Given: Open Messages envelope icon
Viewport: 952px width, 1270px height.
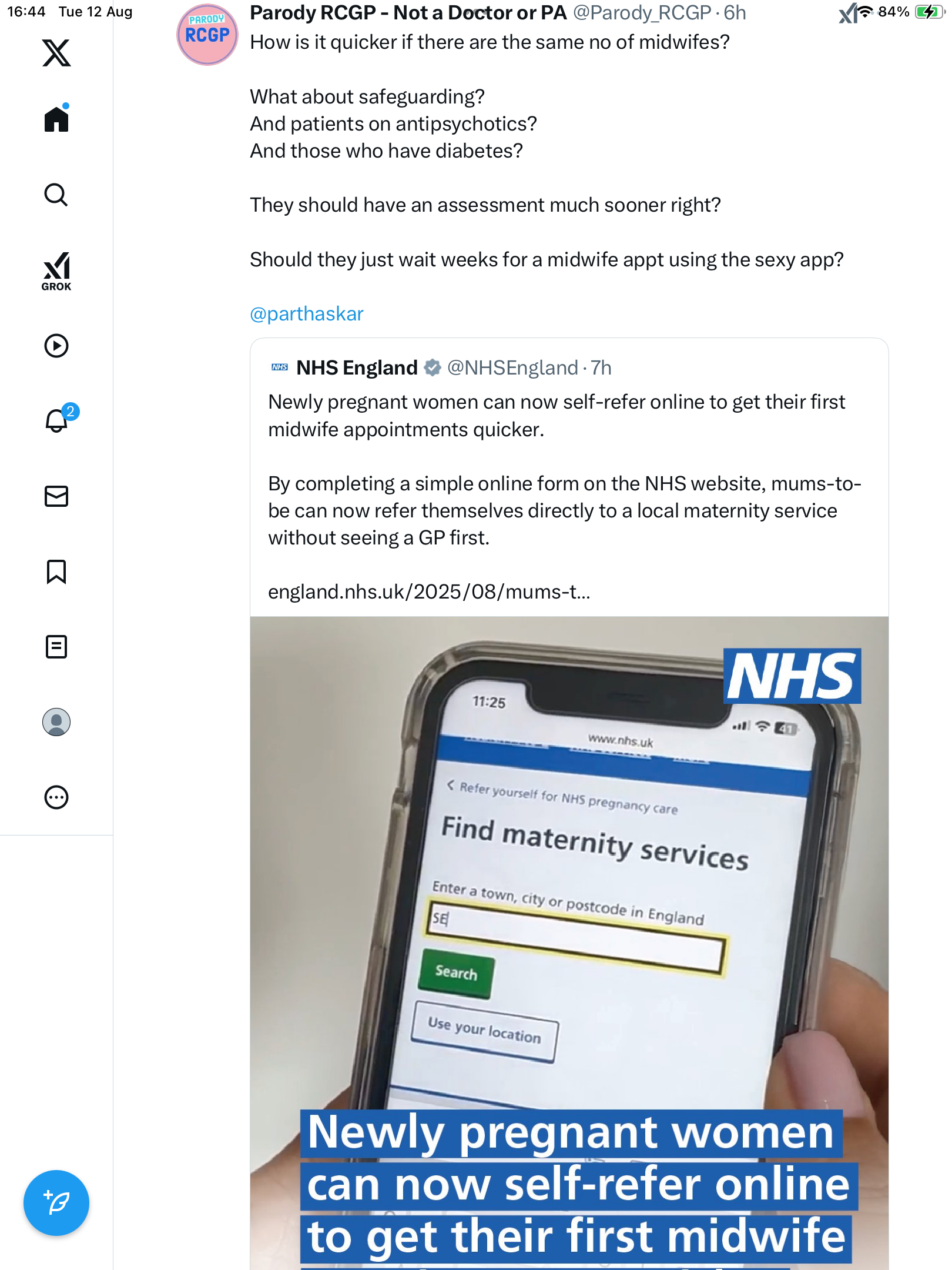Looking at the screenshot, I should click(56, 496).
